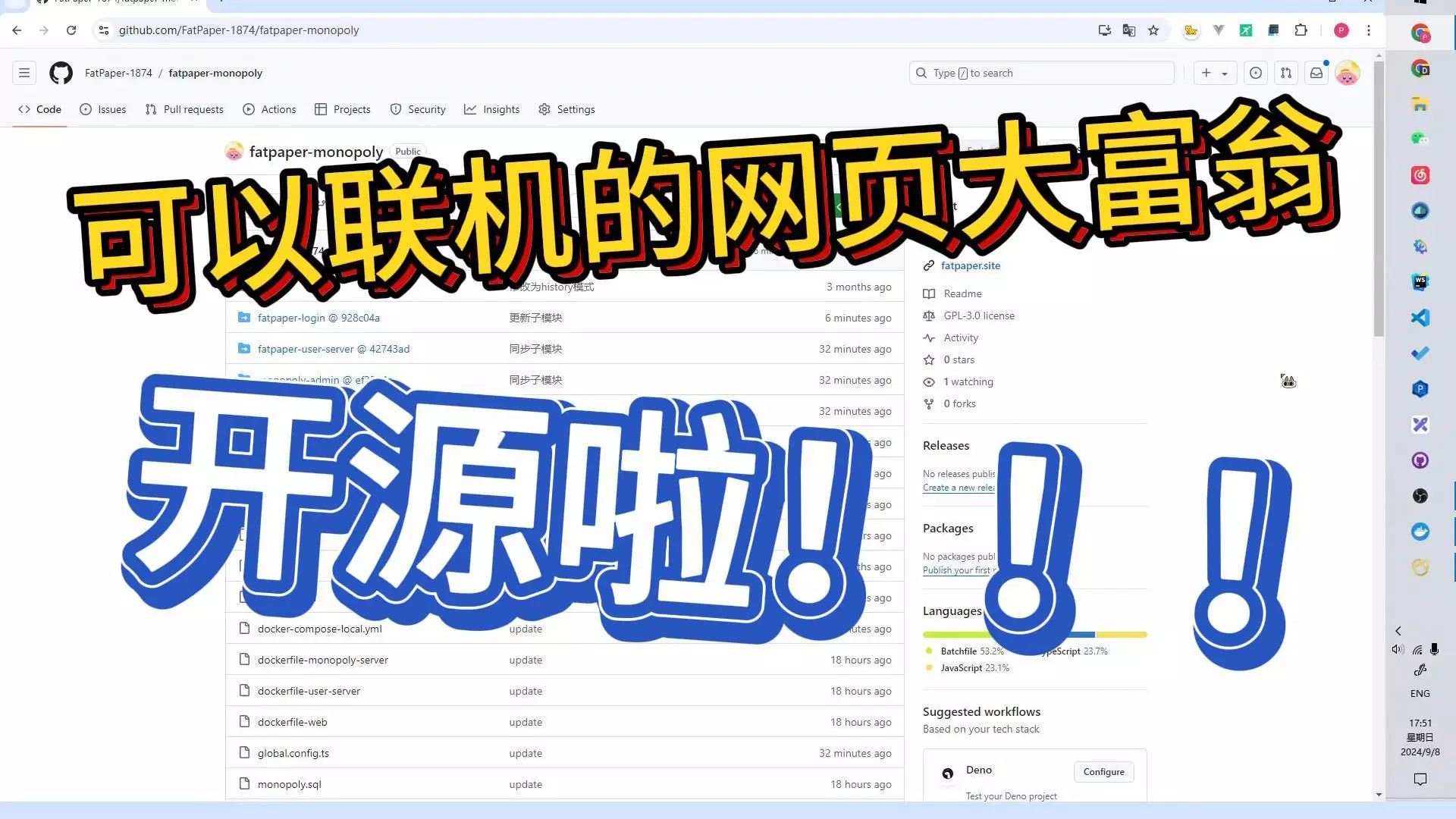The height and width of the screenshot is (819, 1456).
Task: Open the Issues shortcut icon in header
Action: (1256, 73)
